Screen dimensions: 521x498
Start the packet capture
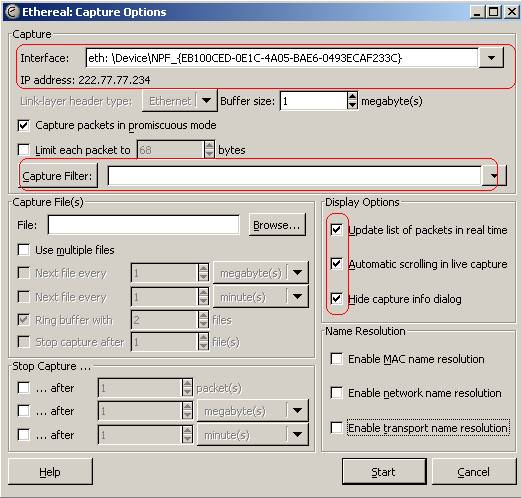384,472
